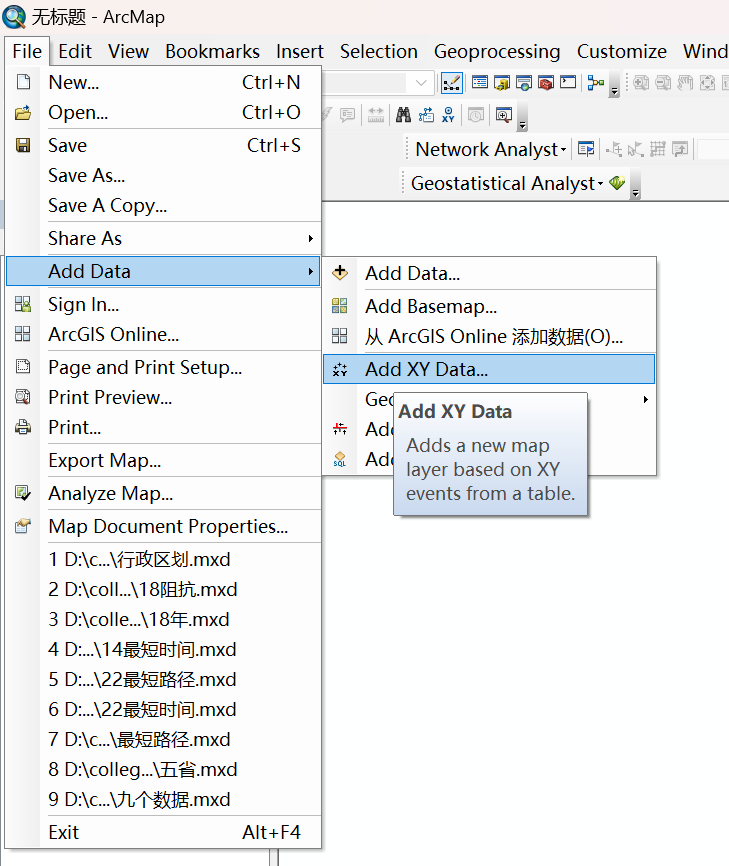Viewport: 729px width, 866px height.
Task: Click the Full Extent icon
Action: 707,83
